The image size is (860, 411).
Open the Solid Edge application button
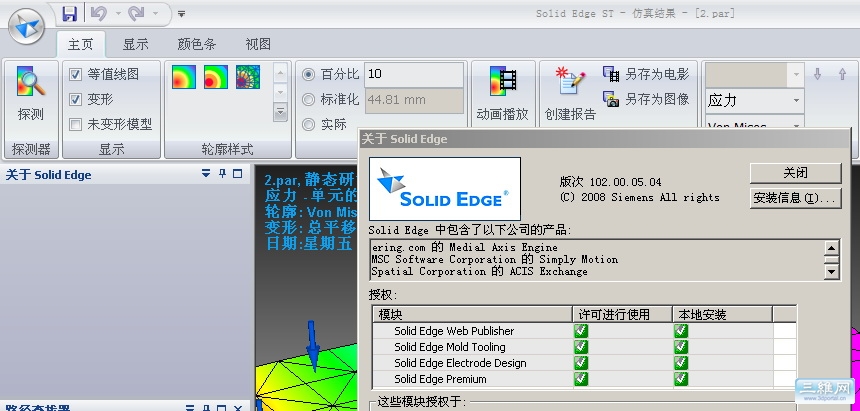26,26
